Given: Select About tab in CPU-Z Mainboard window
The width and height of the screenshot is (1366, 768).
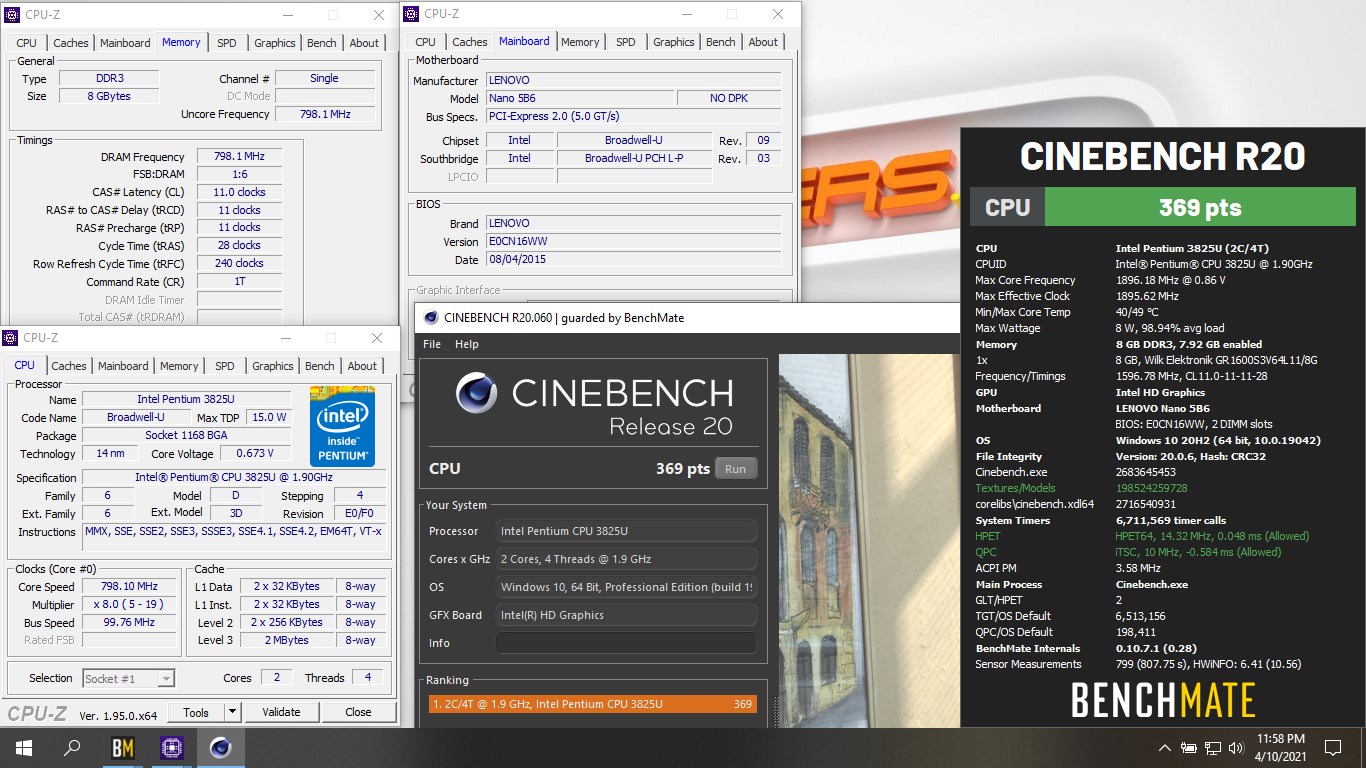Looking at the screenshot, I should tap(763, 42).
